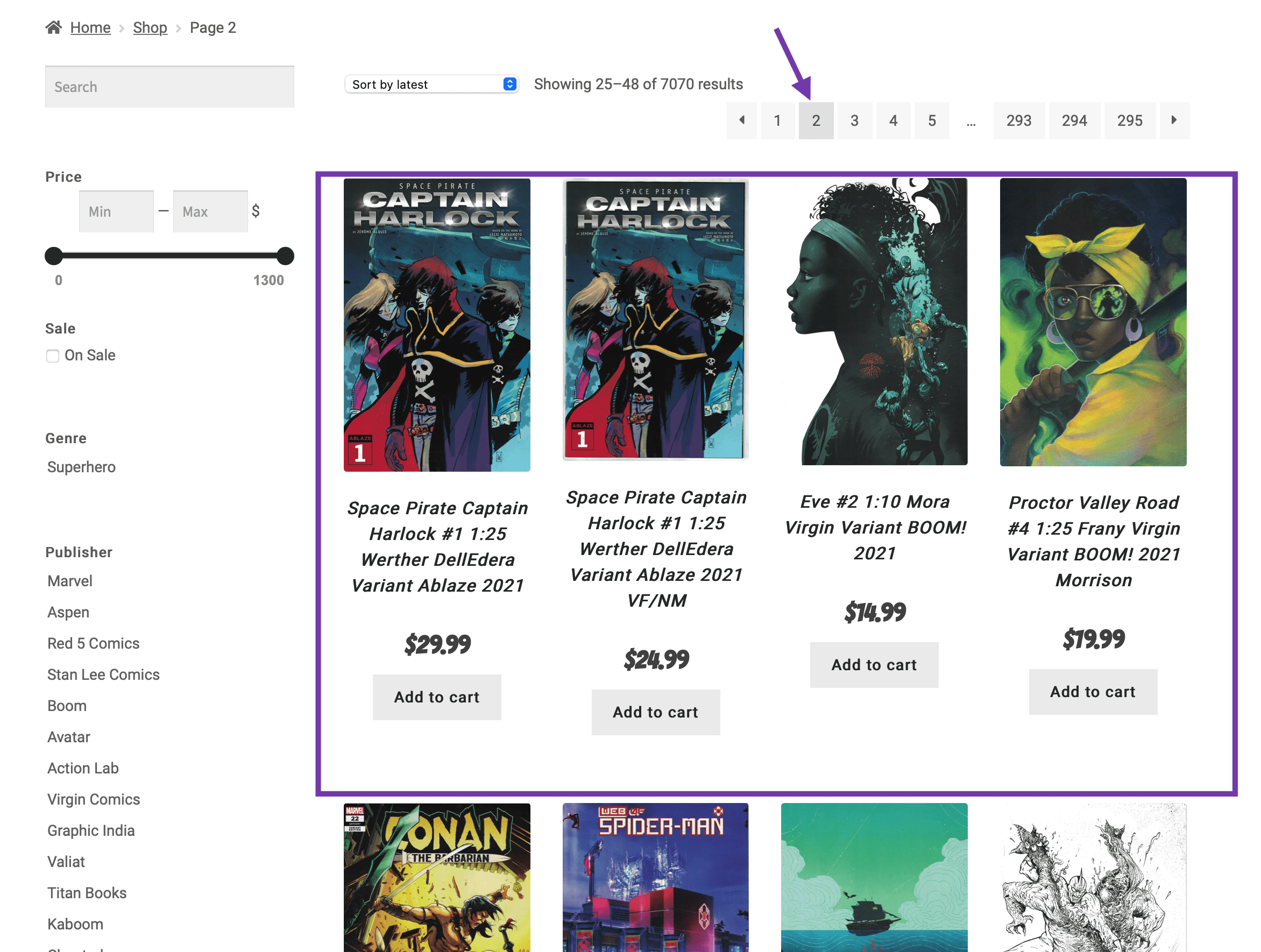Open Conan the Barbarian cover thumbnail
The width and height of the screenshot is (1261, 952).
click(x=437, y=878)
